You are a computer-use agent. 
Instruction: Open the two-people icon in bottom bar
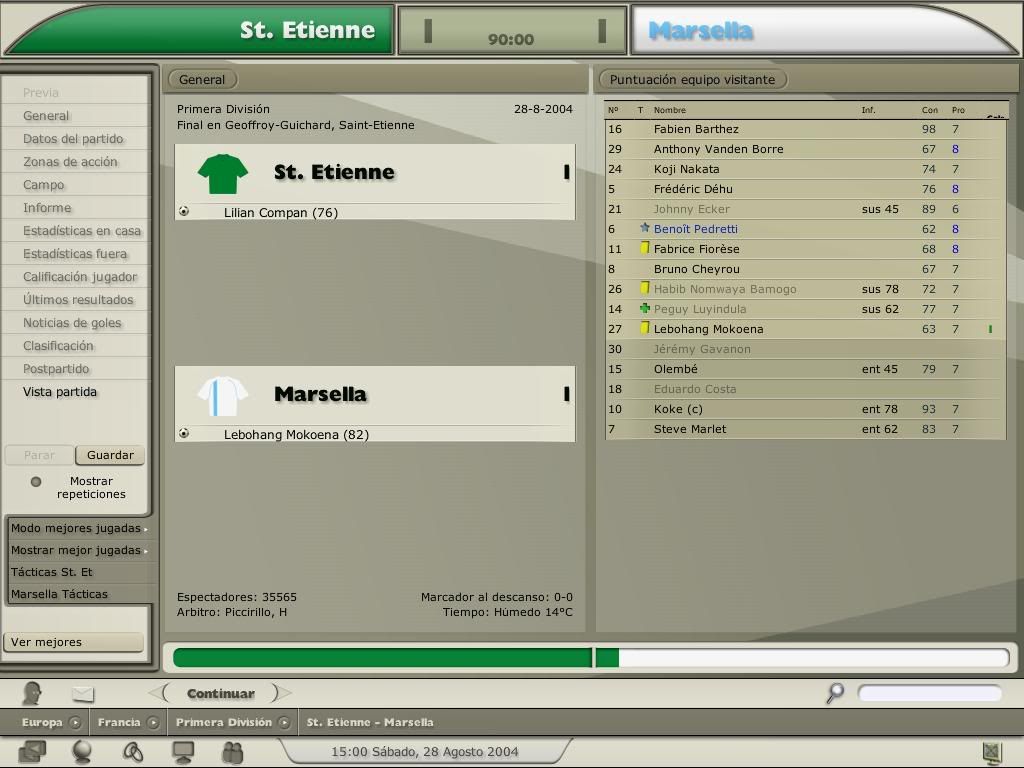click(232, 752)
